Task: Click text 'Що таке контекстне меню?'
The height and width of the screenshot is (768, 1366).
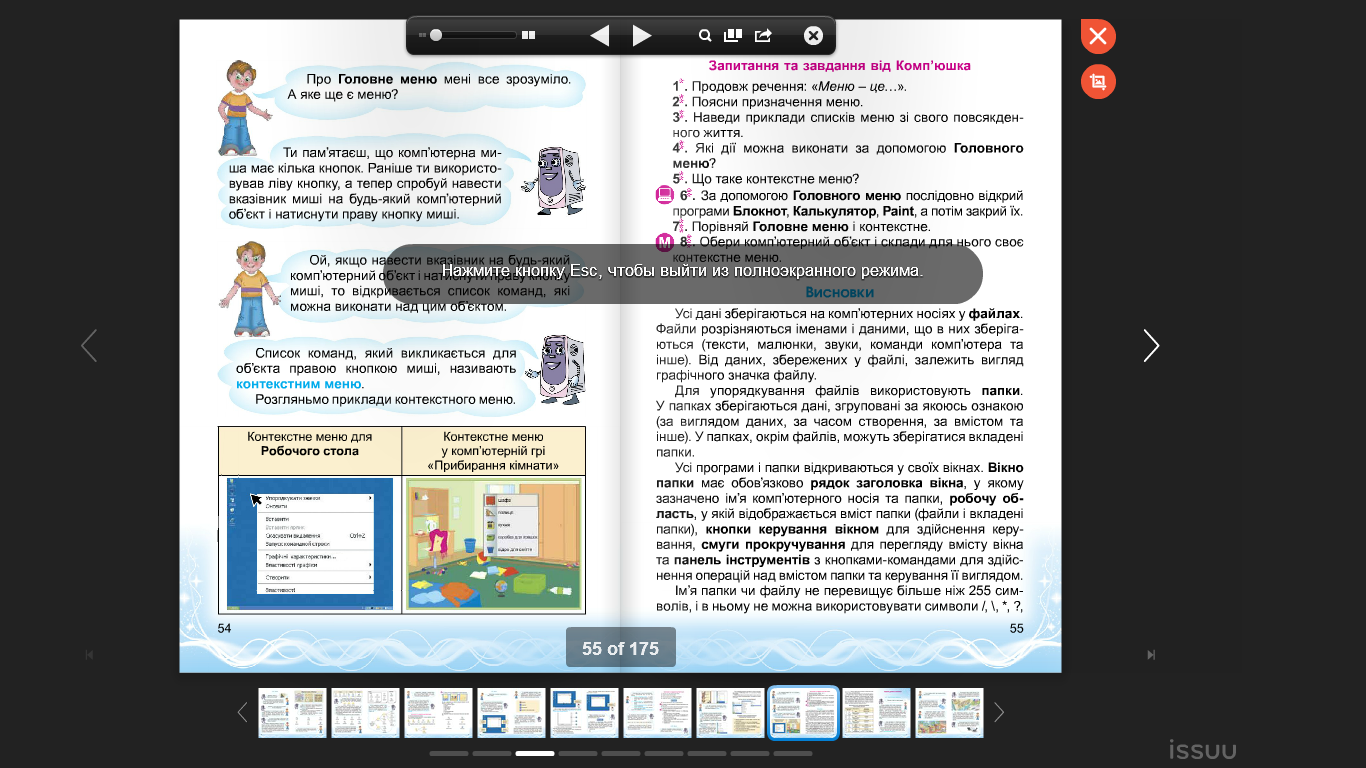Action: tap(775, 179)
